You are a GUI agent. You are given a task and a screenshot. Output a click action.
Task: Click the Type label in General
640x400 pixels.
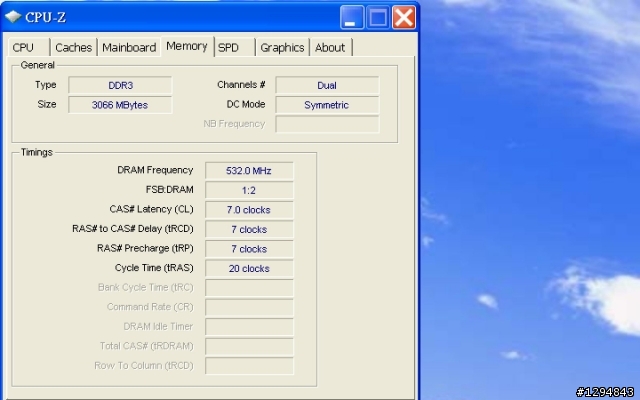pos(45,85)
